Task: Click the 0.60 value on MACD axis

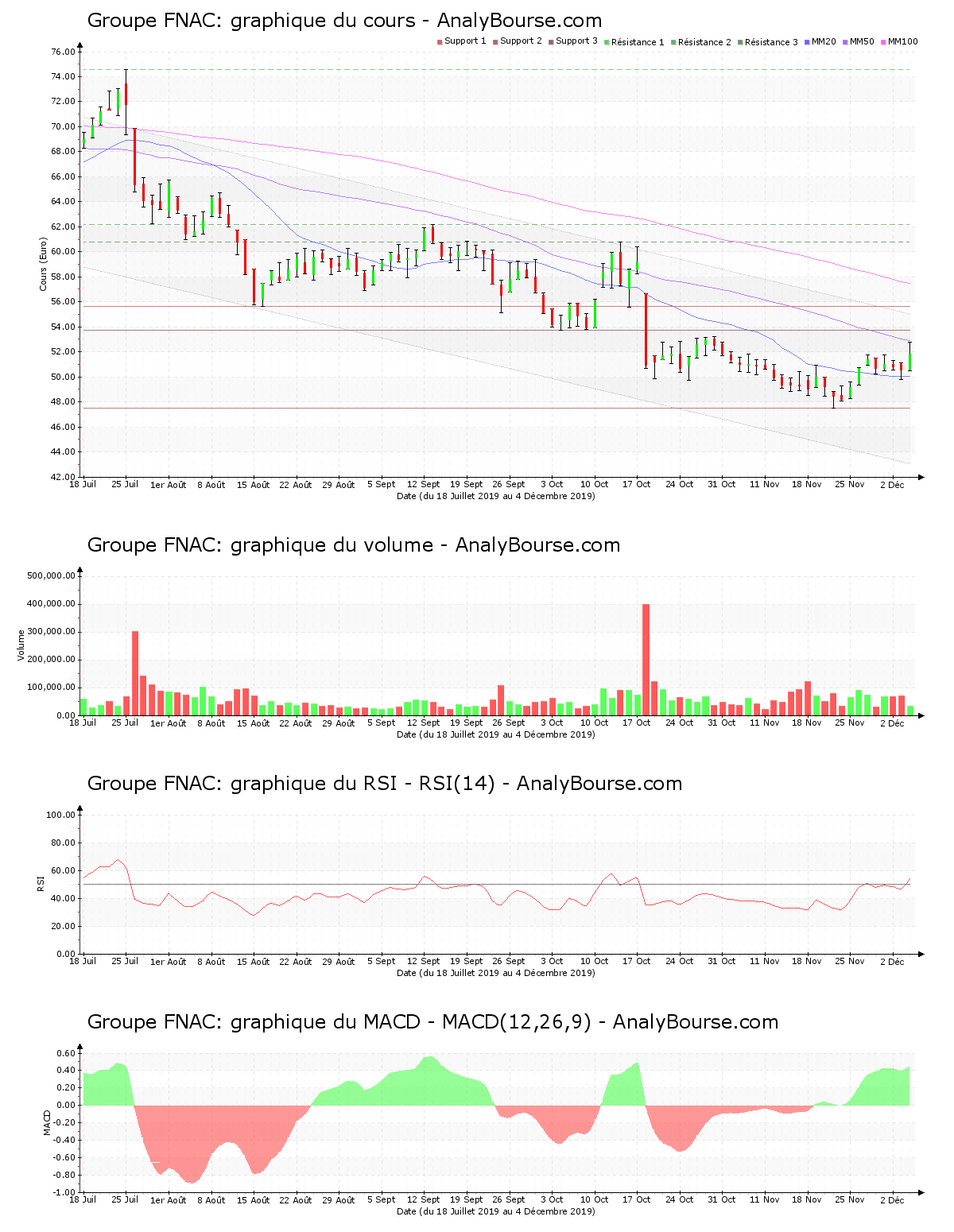Action: pyautogui.click(x=66, y=1053)
